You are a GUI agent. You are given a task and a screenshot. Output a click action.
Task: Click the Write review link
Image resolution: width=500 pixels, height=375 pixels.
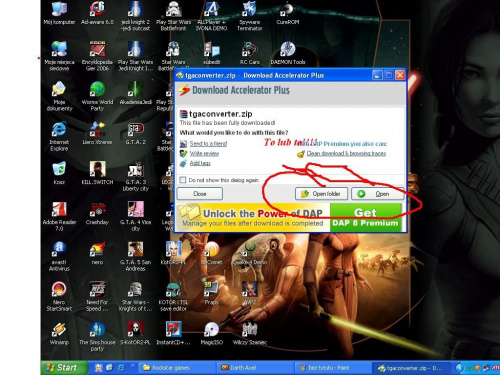(x=204, y=153)
